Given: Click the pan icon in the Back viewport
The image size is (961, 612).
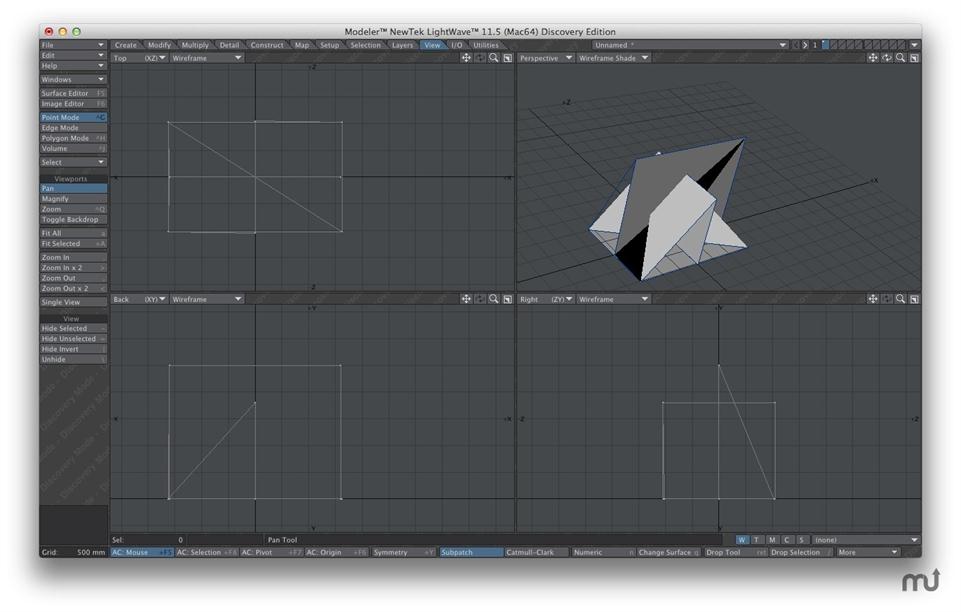Looking at the screenshot, I should pos(466,299).
